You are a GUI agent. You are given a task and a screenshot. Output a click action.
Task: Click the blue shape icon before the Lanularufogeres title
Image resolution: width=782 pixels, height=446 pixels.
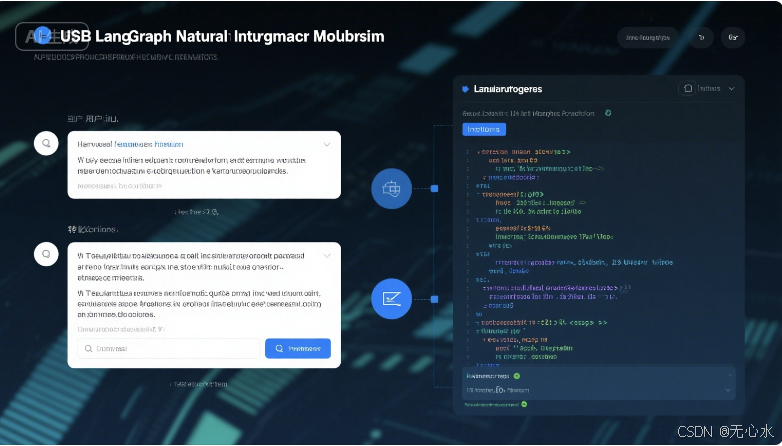tap(465, 89)
